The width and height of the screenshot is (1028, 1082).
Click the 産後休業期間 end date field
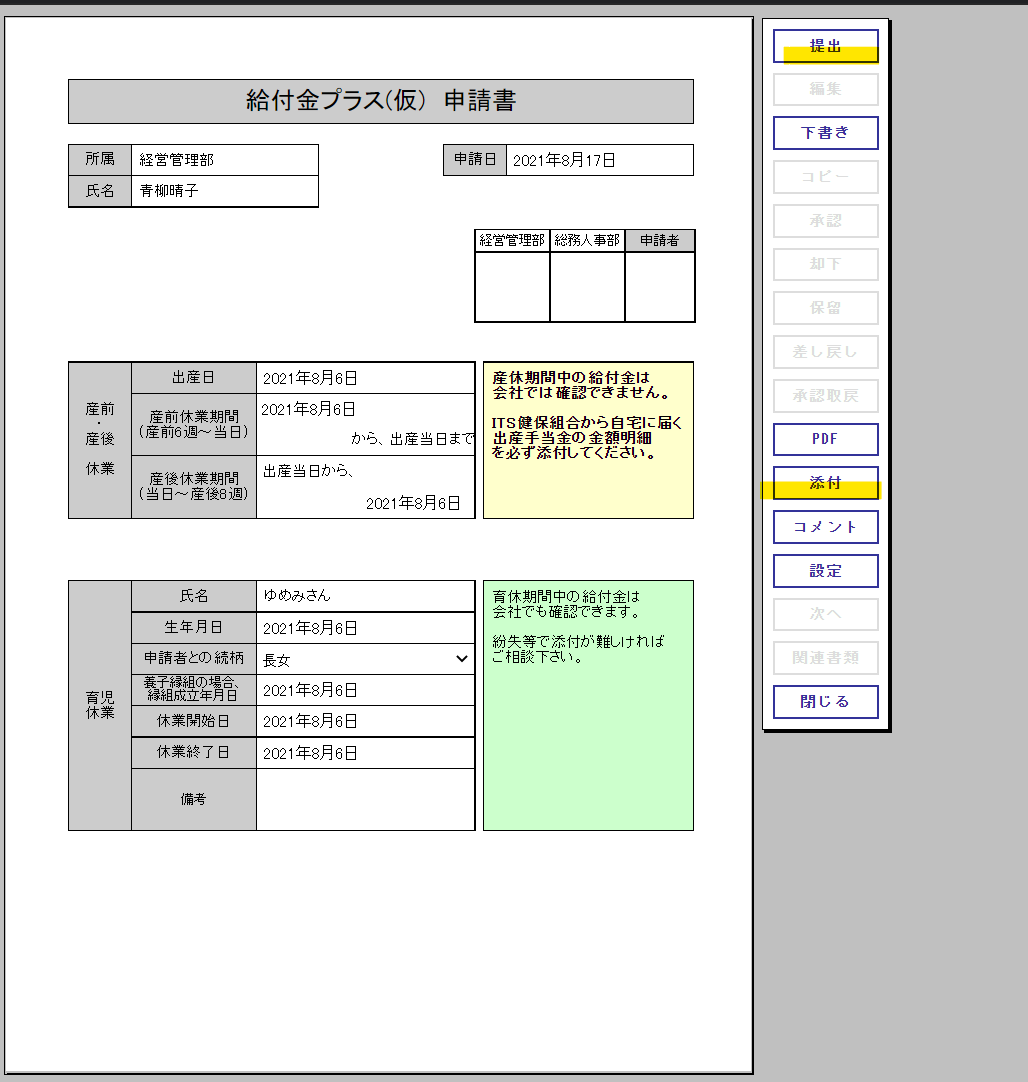coord(412,503)
